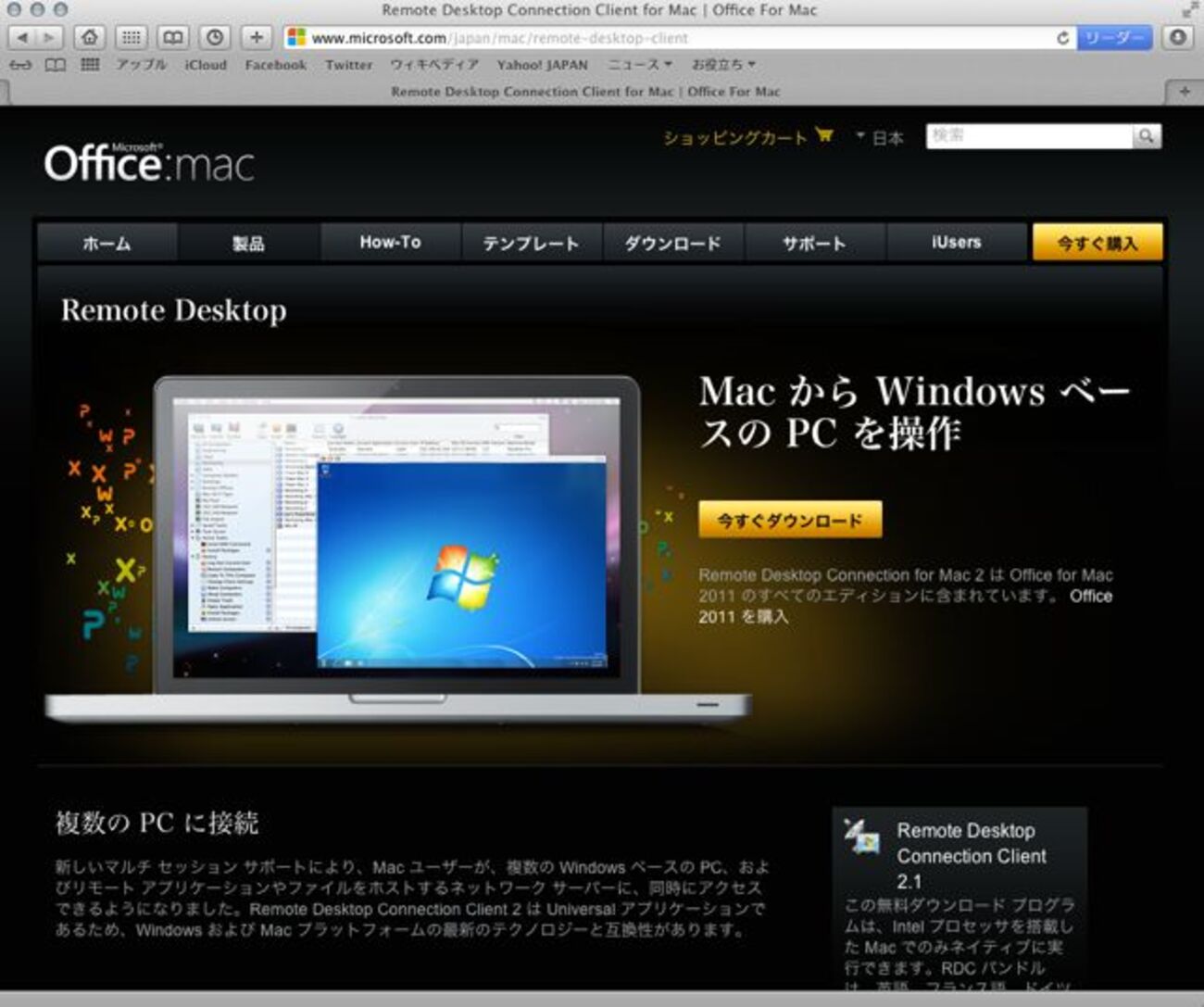
Task: Open the How-To navigation tab
Action: (390, 243)
